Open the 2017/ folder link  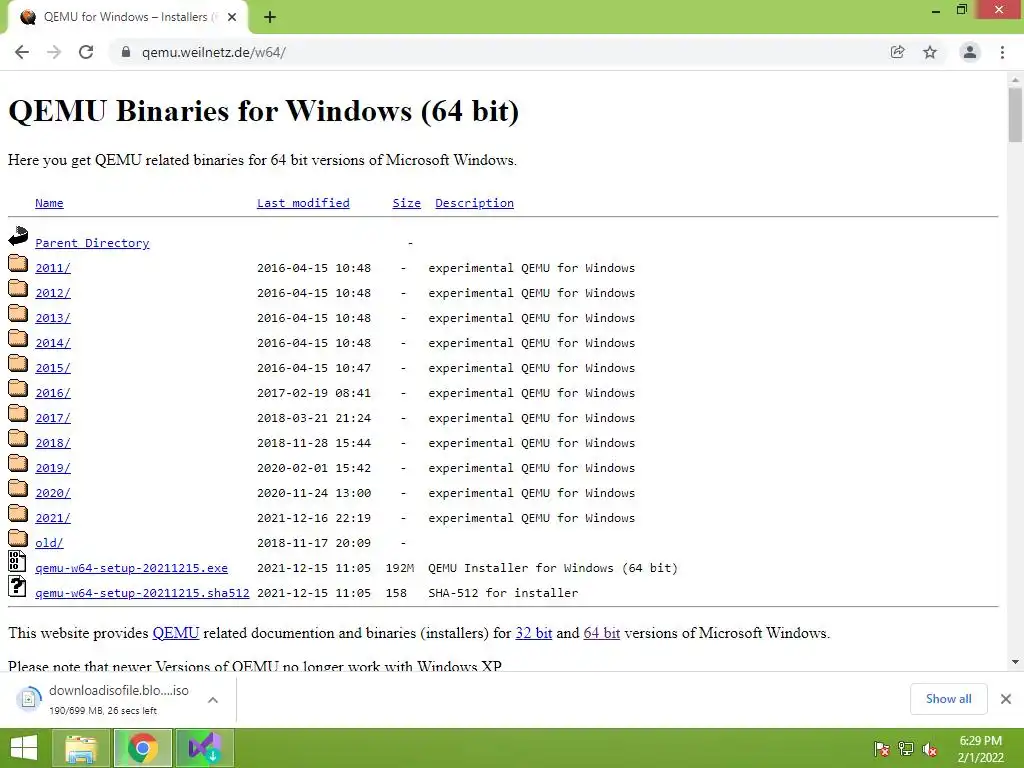pyautogui.click(x=53, y=418)
